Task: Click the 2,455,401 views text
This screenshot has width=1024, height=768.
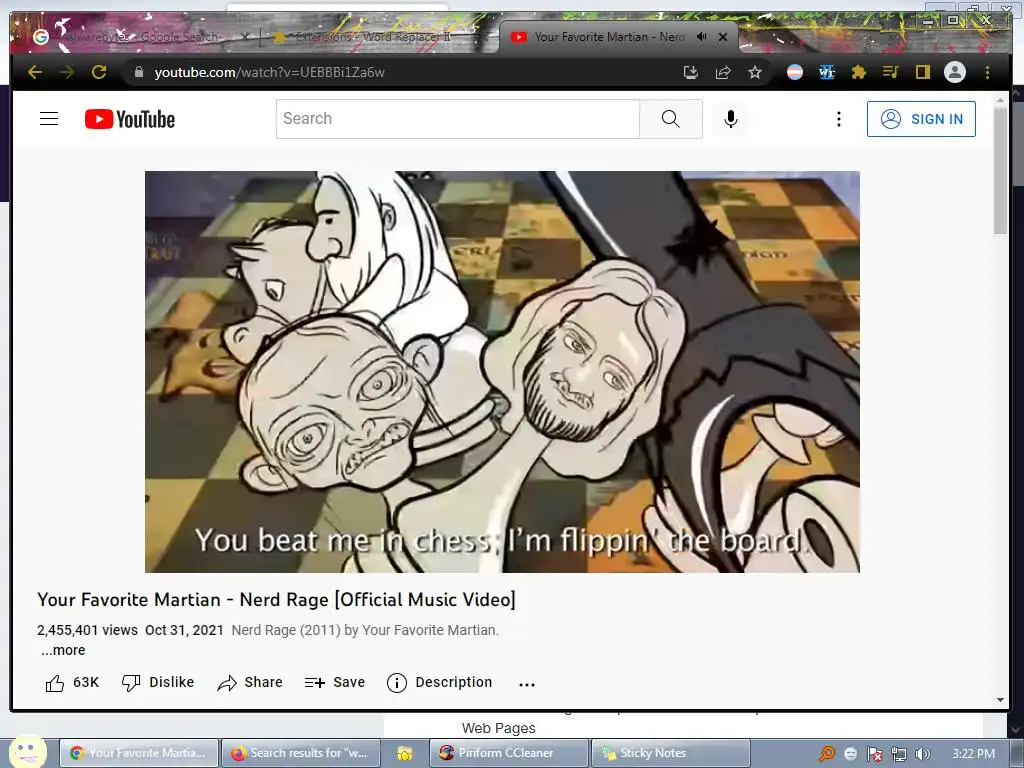Action: point(87,630)
